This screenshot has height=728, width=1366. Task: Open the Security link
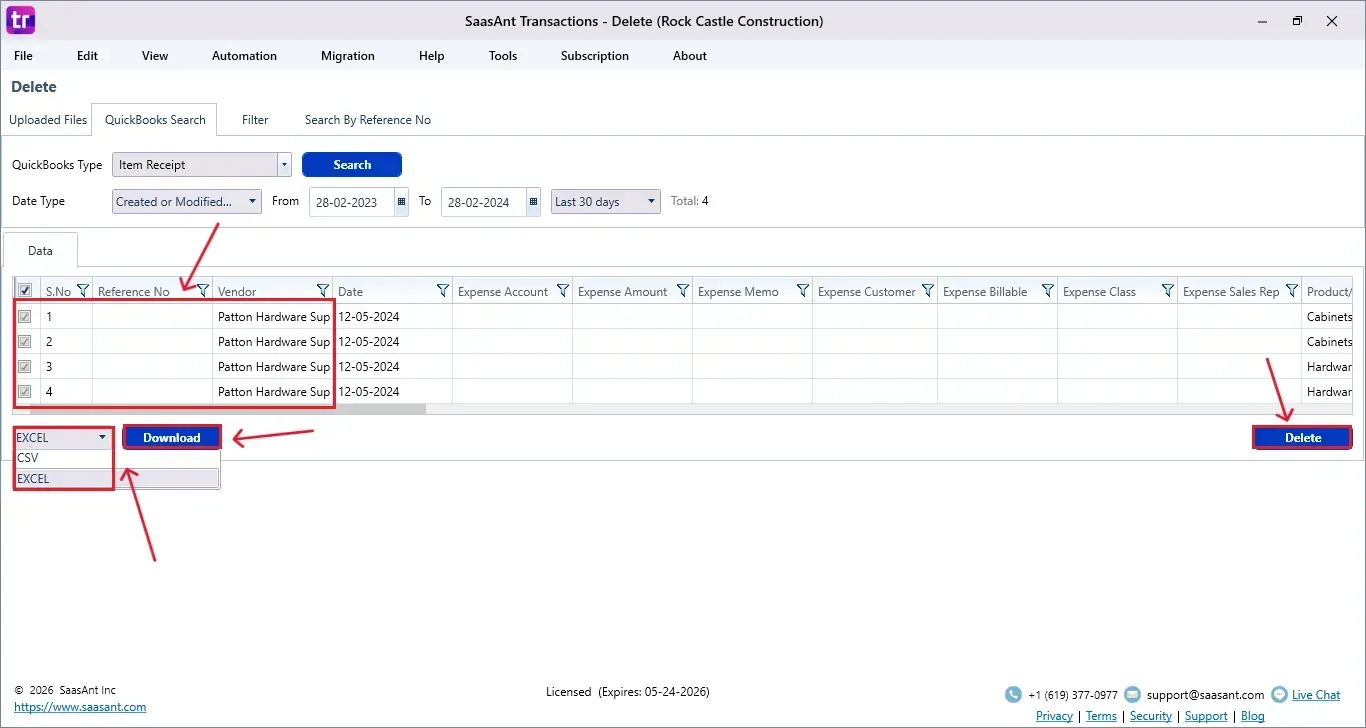(1151, 716)
